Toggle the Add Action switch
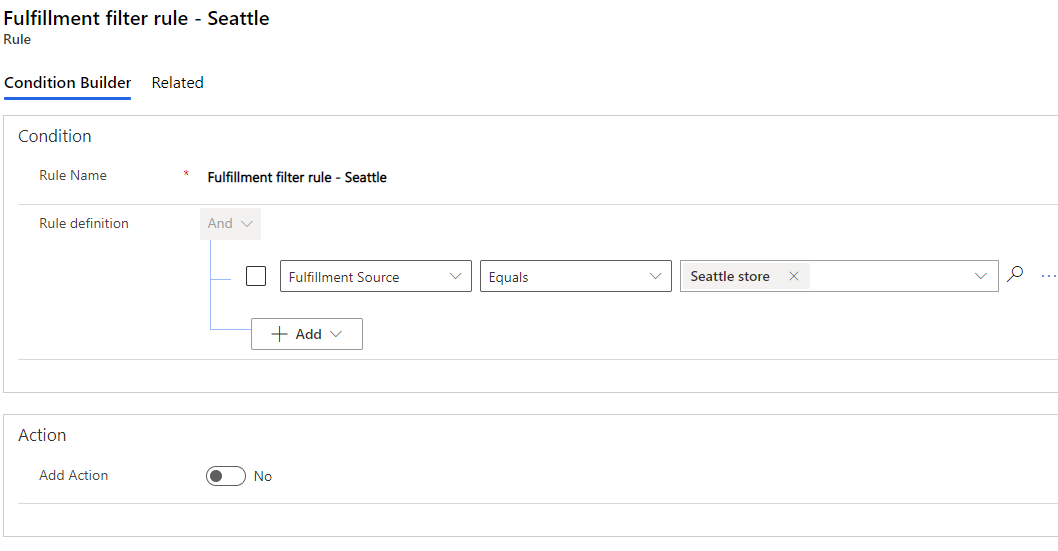Viewport: 1058px width, 551px height. [x=225, y=476]
